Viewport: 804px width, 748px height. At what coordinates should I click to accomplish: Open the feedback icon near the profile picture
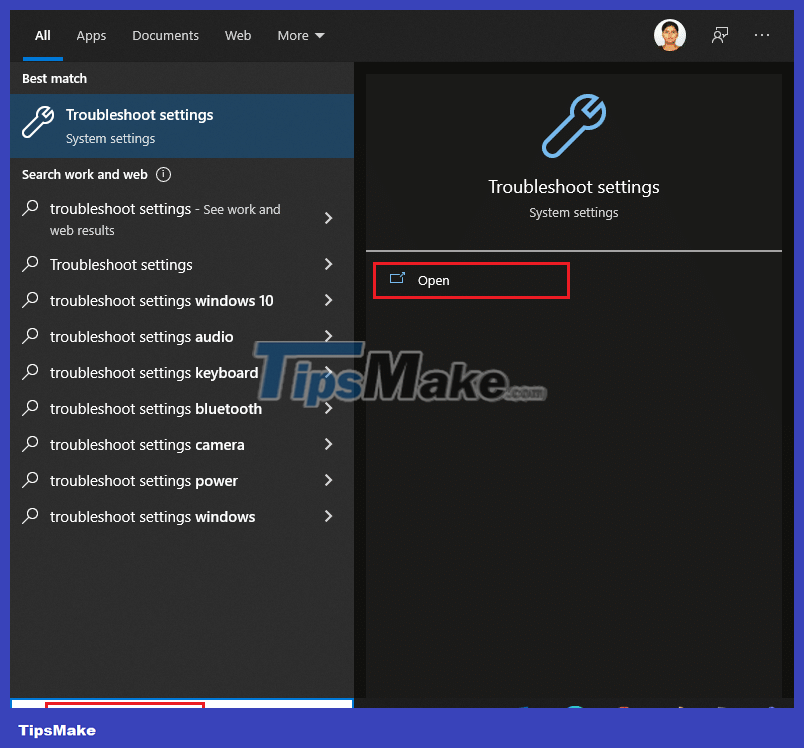coord(719,34)
